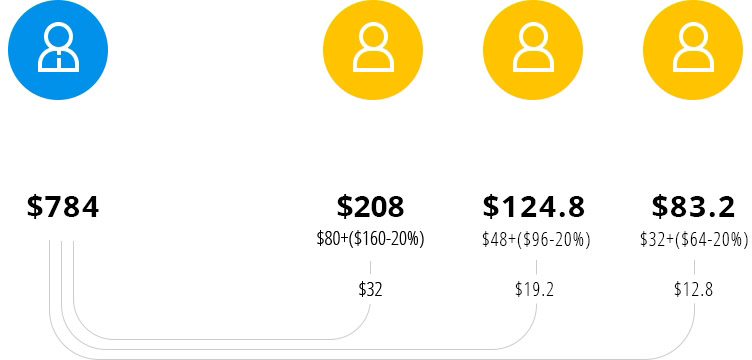Click the $784 total amount
This screenshot has height=360, width=752.
pos(63,207)
